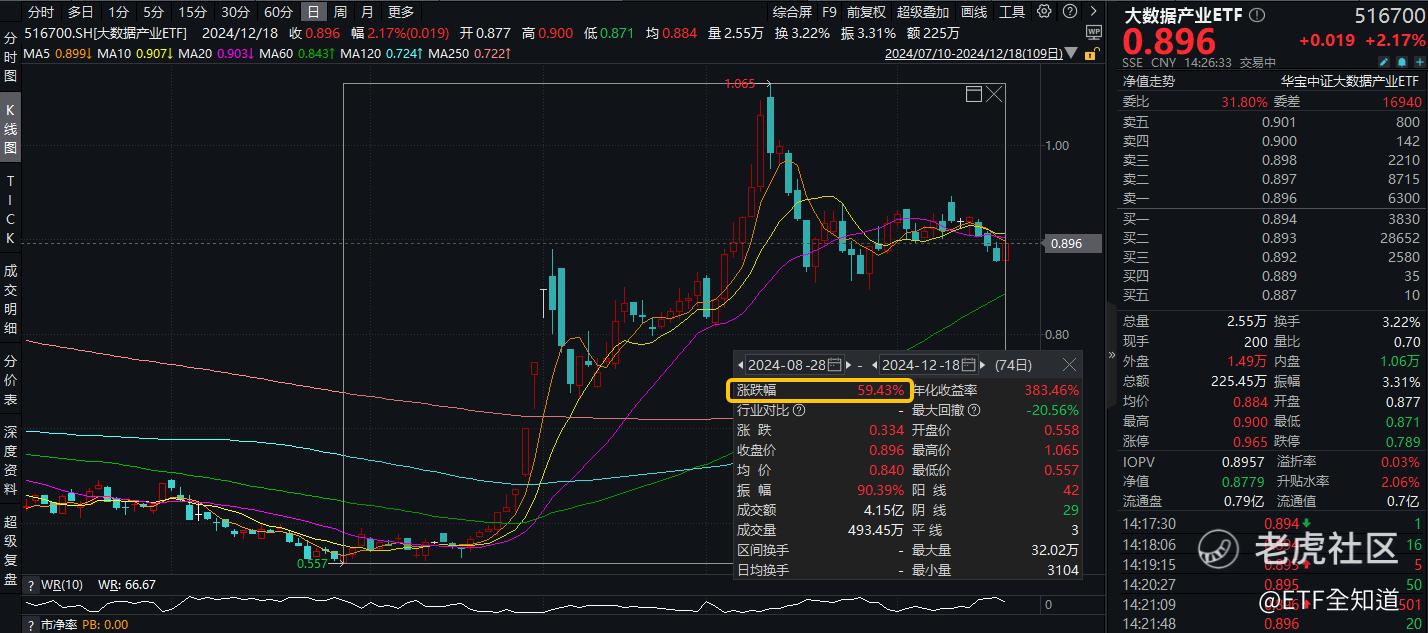Select the 5分 timeframe
The height and width of the screenshot is (633, 1428).
tap(153, 12)
